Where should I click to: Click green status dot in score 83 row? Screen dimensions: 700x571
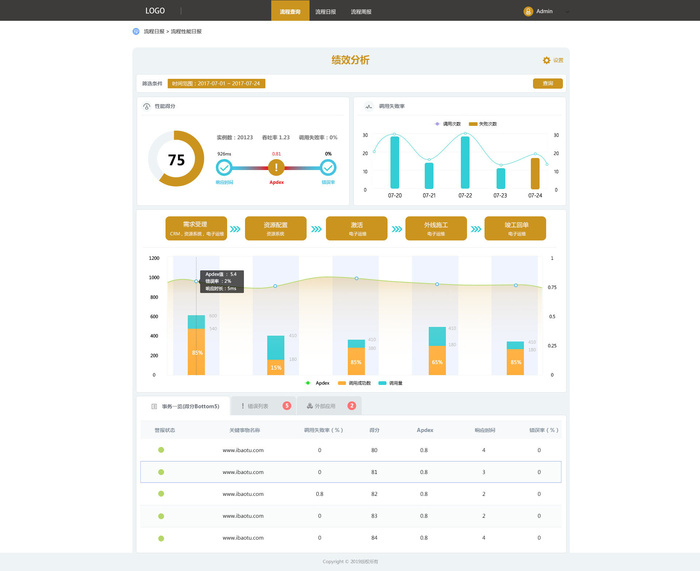click(x=161, y=516)
